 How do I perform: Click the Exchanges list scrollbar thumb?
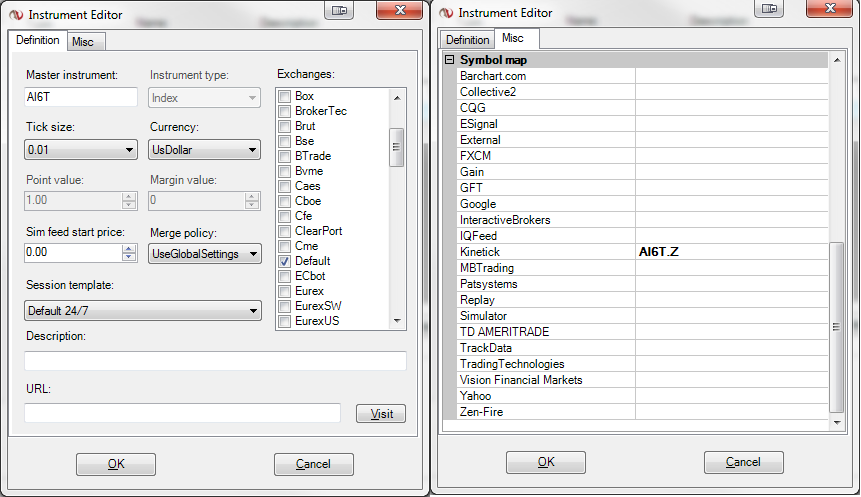pos(396,147)
